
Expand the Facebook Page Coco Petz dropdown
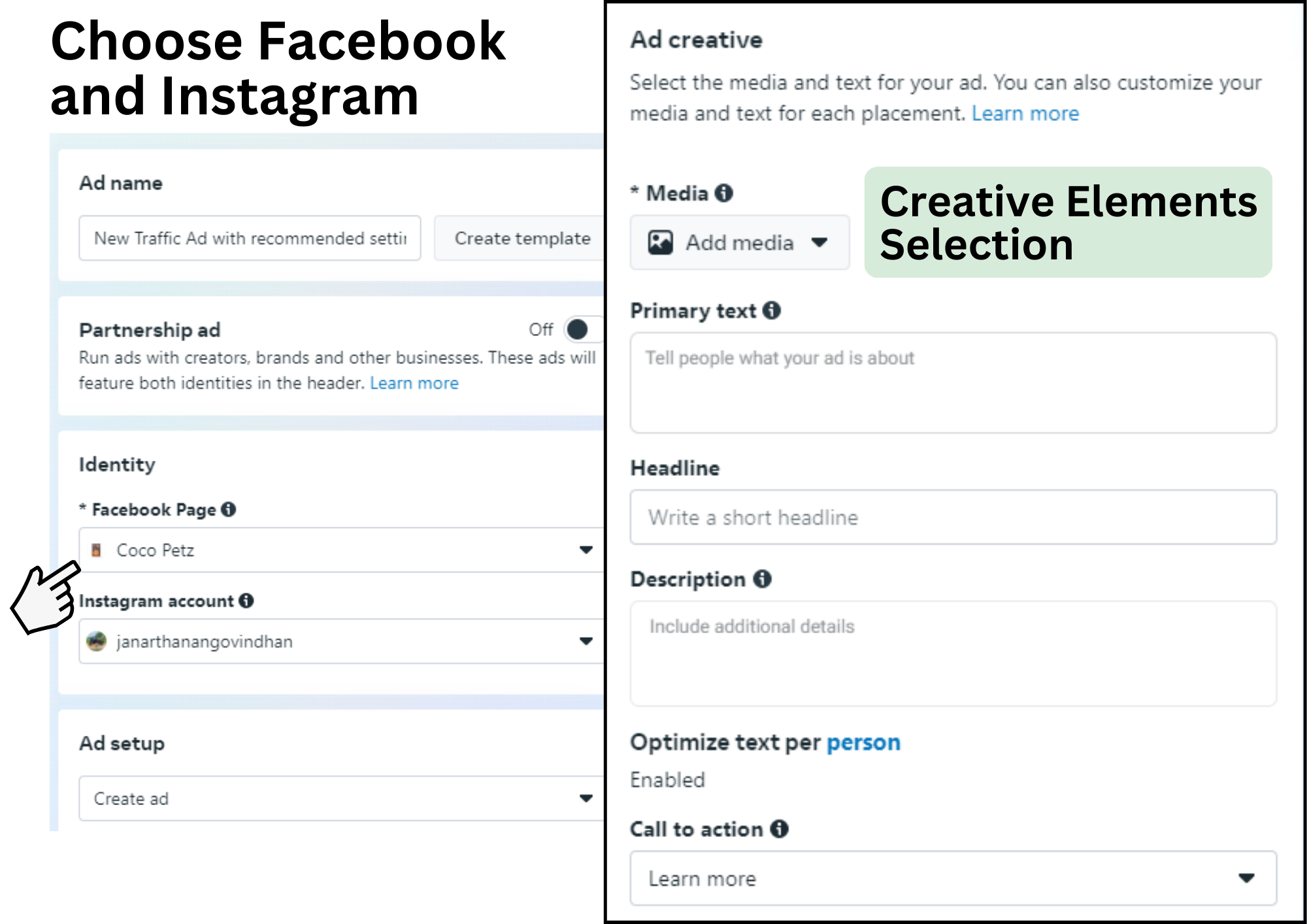[586, 550]
